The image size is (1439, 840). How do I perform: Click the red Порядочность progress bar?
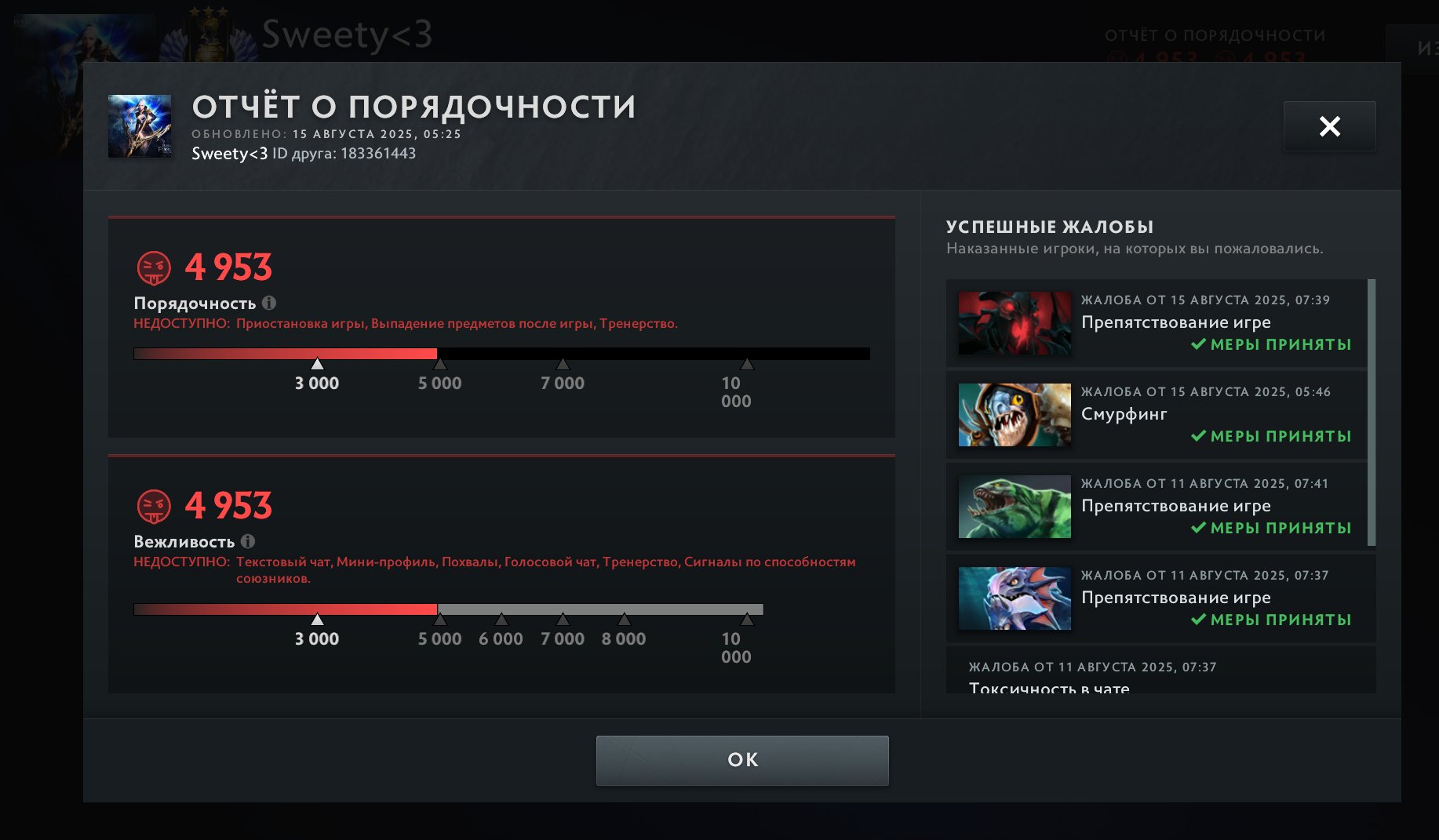coord(501,354)
